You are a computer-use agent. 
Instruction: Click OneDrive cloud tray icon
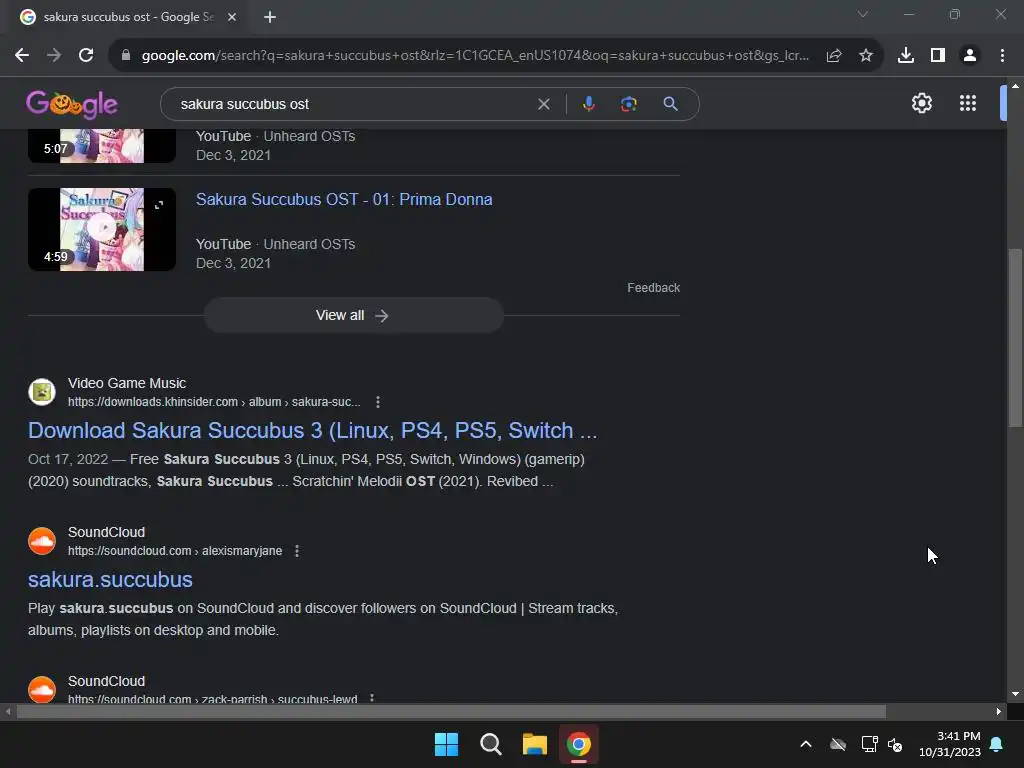[x=838, y=744]
